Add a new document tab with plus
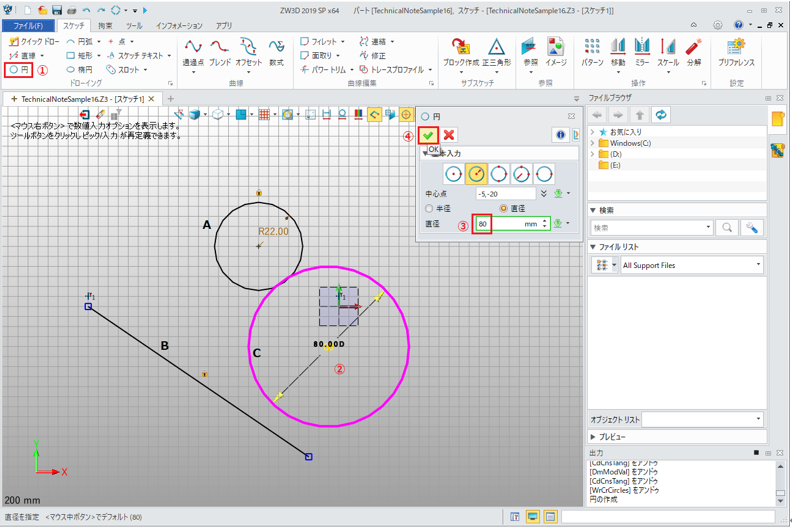The image size is (792, 527). click(x=171, y=99)
